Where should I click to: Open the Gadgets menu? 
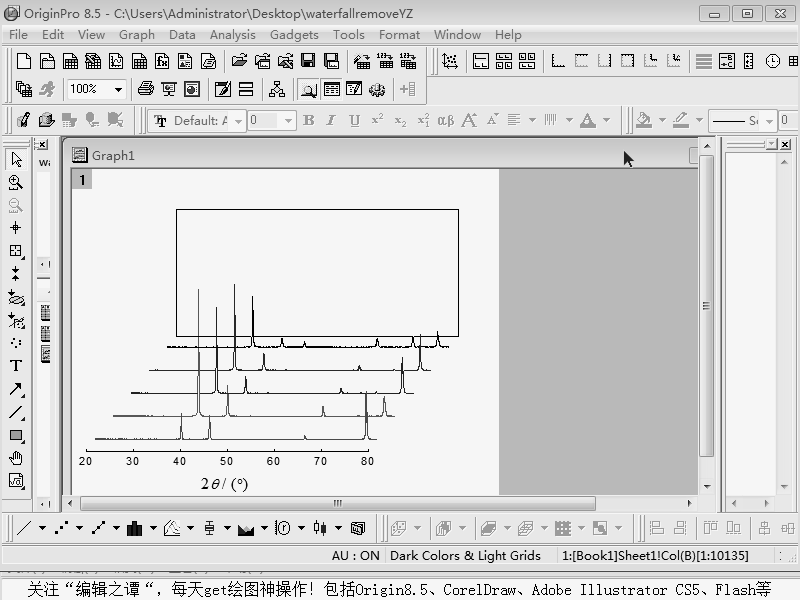[294, 35]
